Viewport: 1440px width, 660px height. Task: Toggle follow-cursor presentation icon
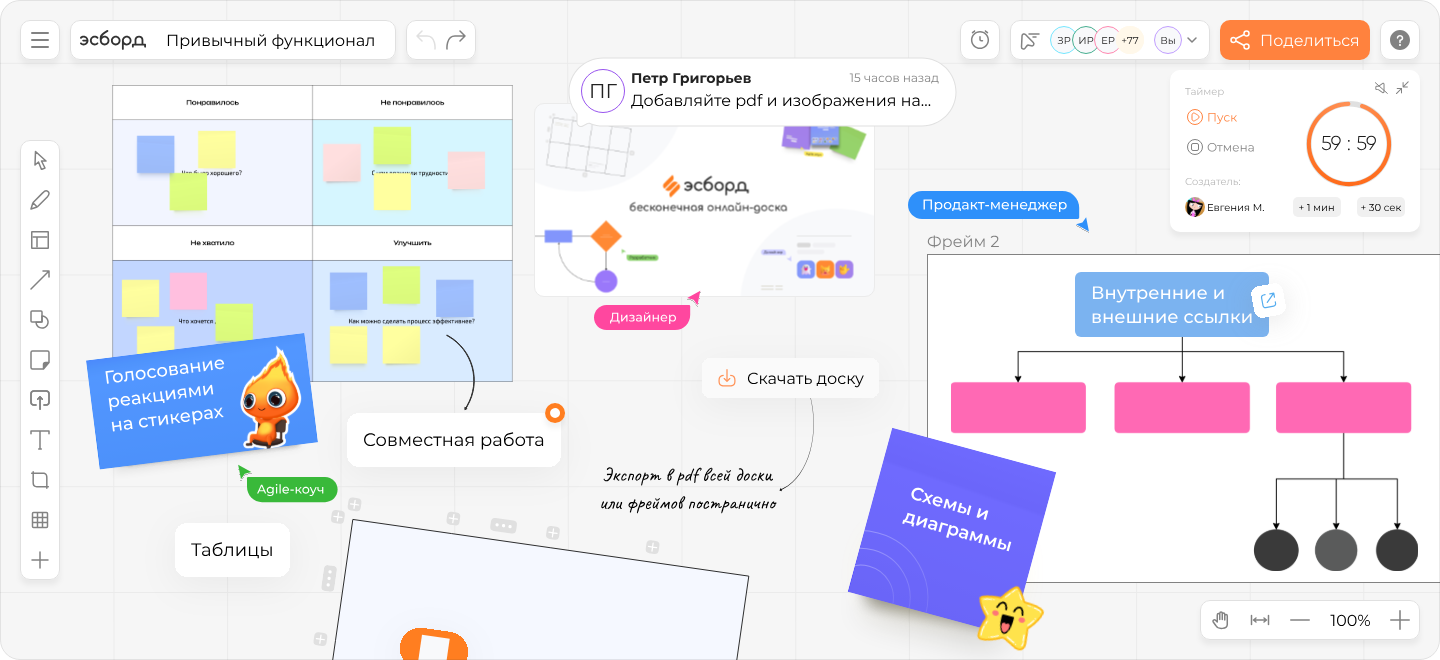point(1029,40)
